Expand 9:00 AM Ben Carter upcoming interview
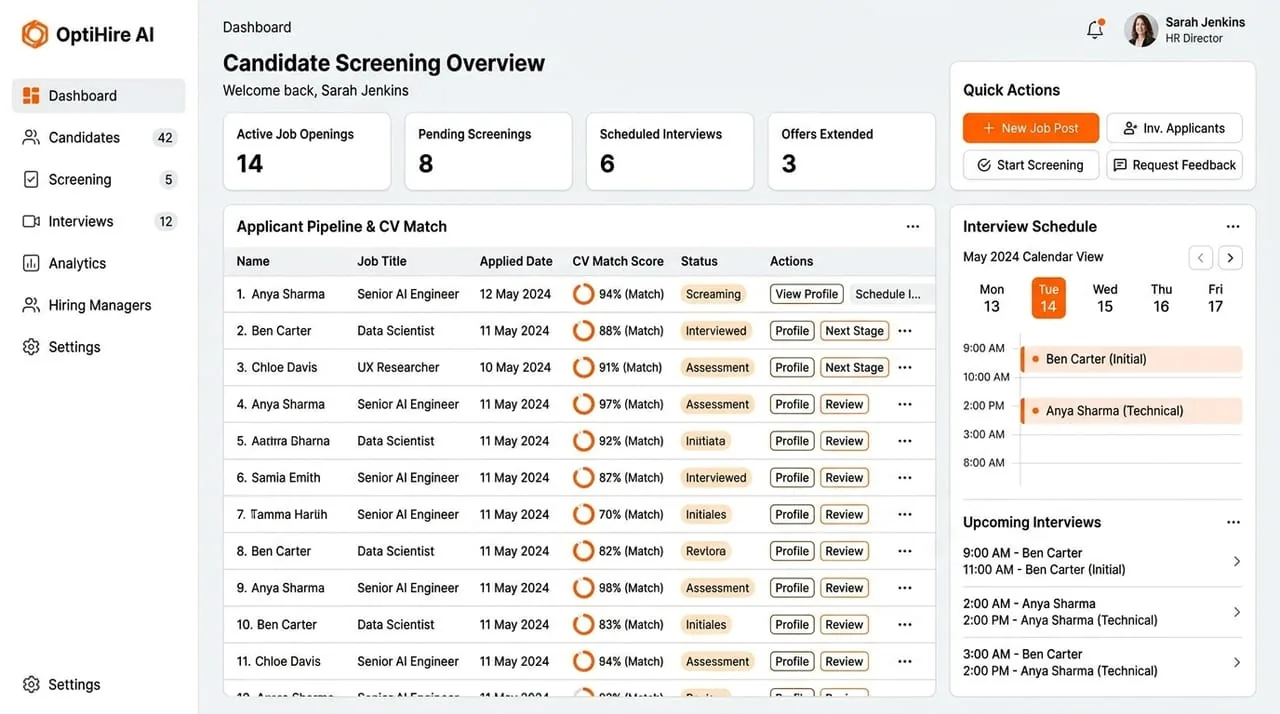Screen dimensions: 1280x714 pos(1237,562)
